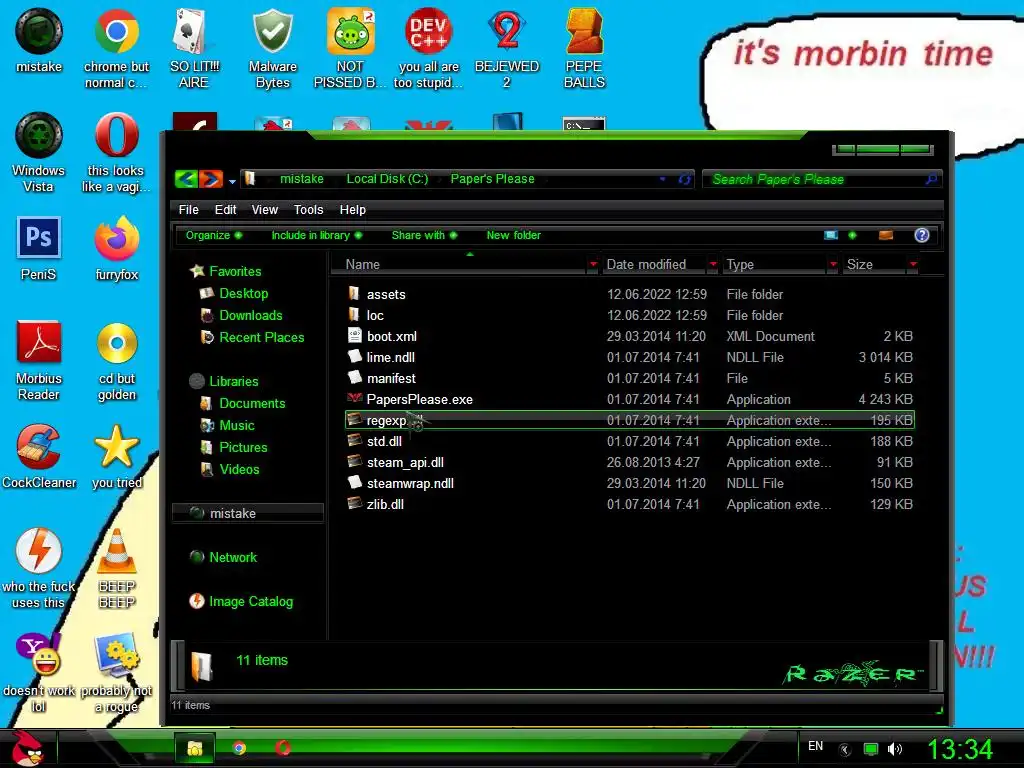Open the address bar previous locations dropdown
This screenshot has width=1024, height=768.
pyautogui.click(x=663, y=179)
